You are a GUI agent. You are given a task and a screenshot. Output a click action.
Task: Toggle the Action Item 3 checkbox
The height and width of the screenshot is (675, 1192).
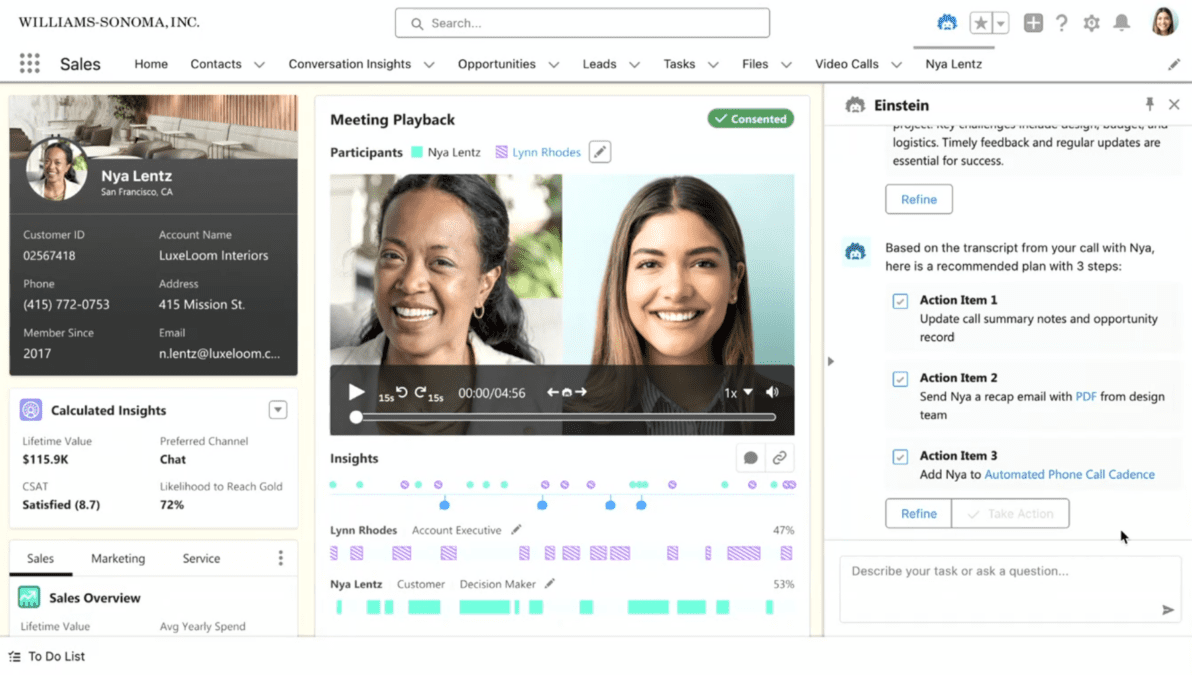click(x=900, y=457)
